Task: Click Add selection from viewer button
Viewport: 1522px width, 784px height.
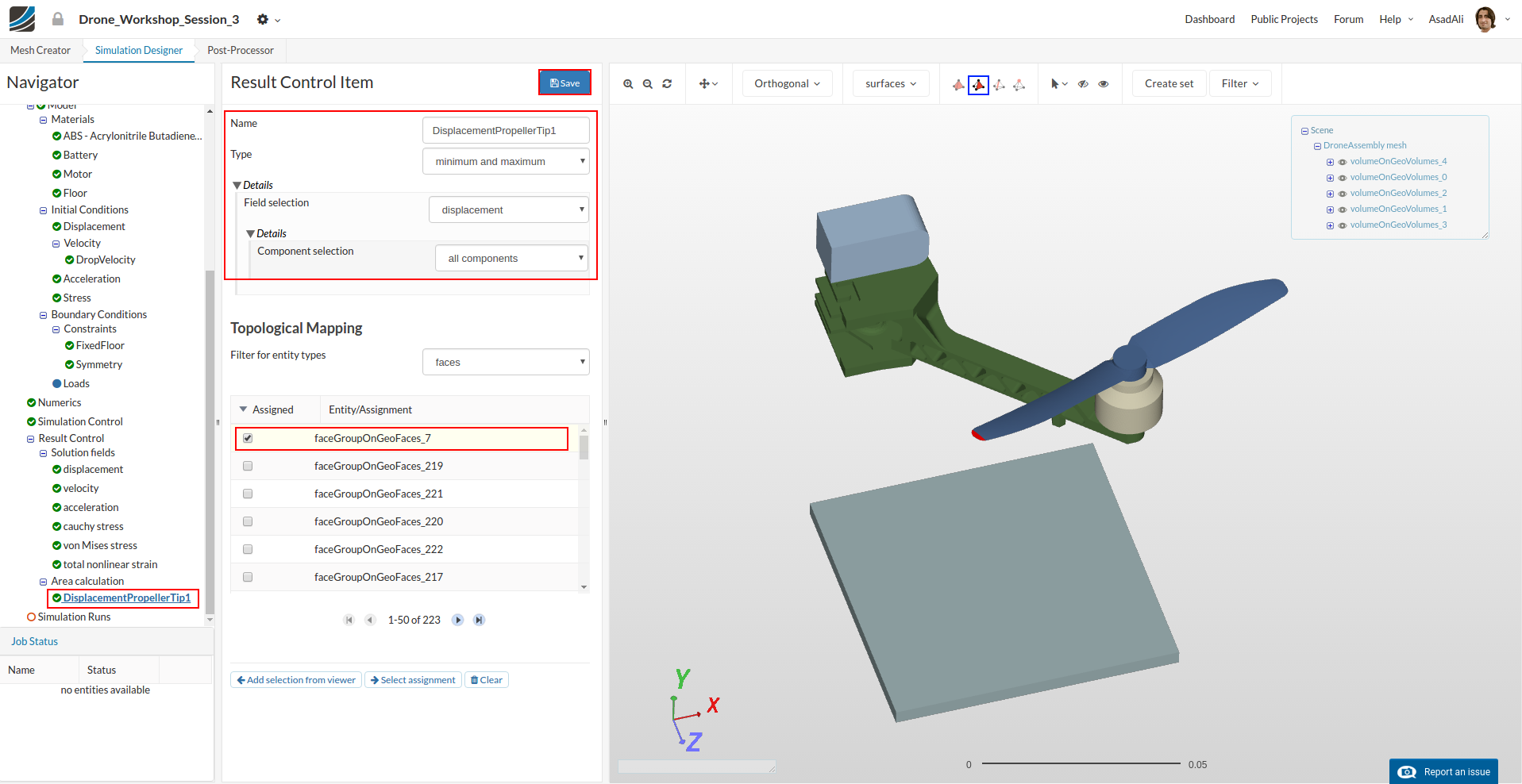Action: pos(296,680)
